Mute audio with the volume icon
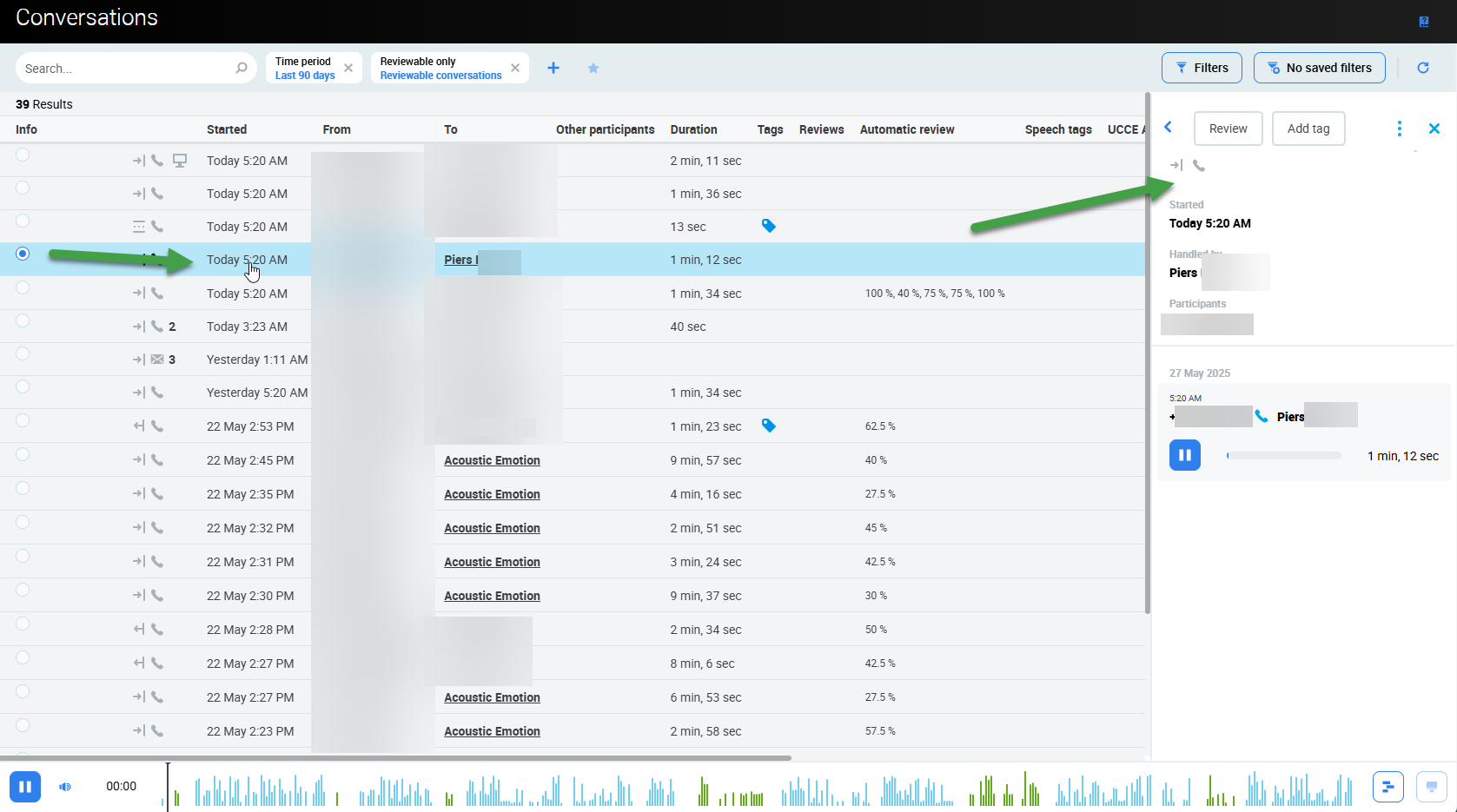 (x=65, y=787)
